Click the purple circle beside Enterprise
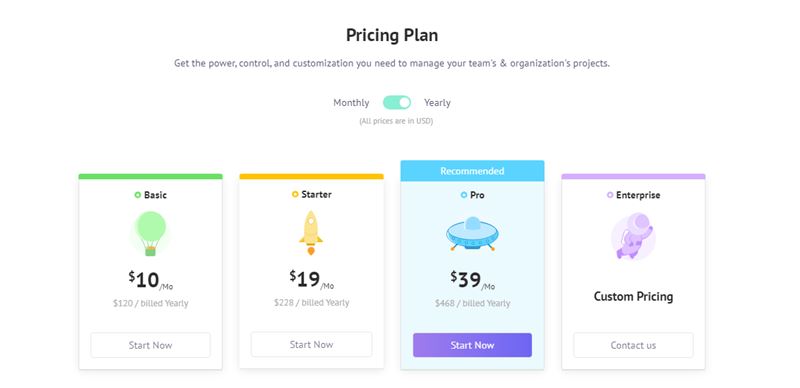Image resolution: width=800 pixels, height=388 pixels. [x=610, y=195]
